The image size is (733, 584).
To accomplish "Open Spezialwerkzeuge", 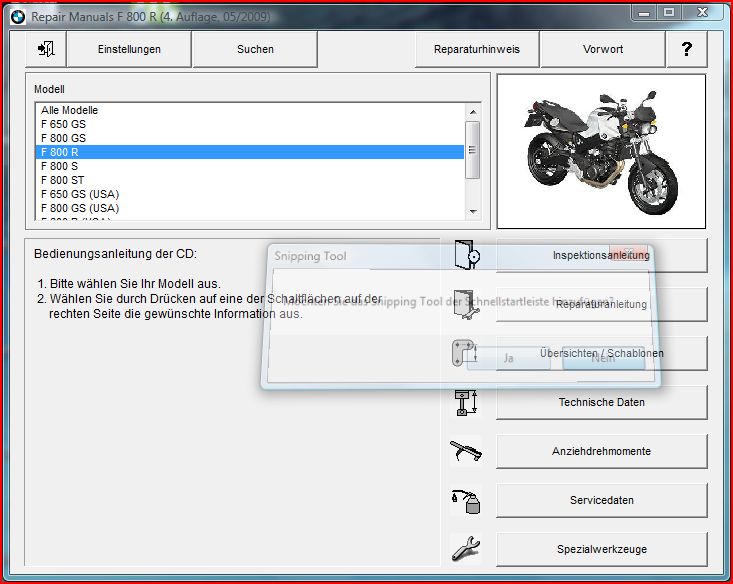I will click(x=602, y=549).
